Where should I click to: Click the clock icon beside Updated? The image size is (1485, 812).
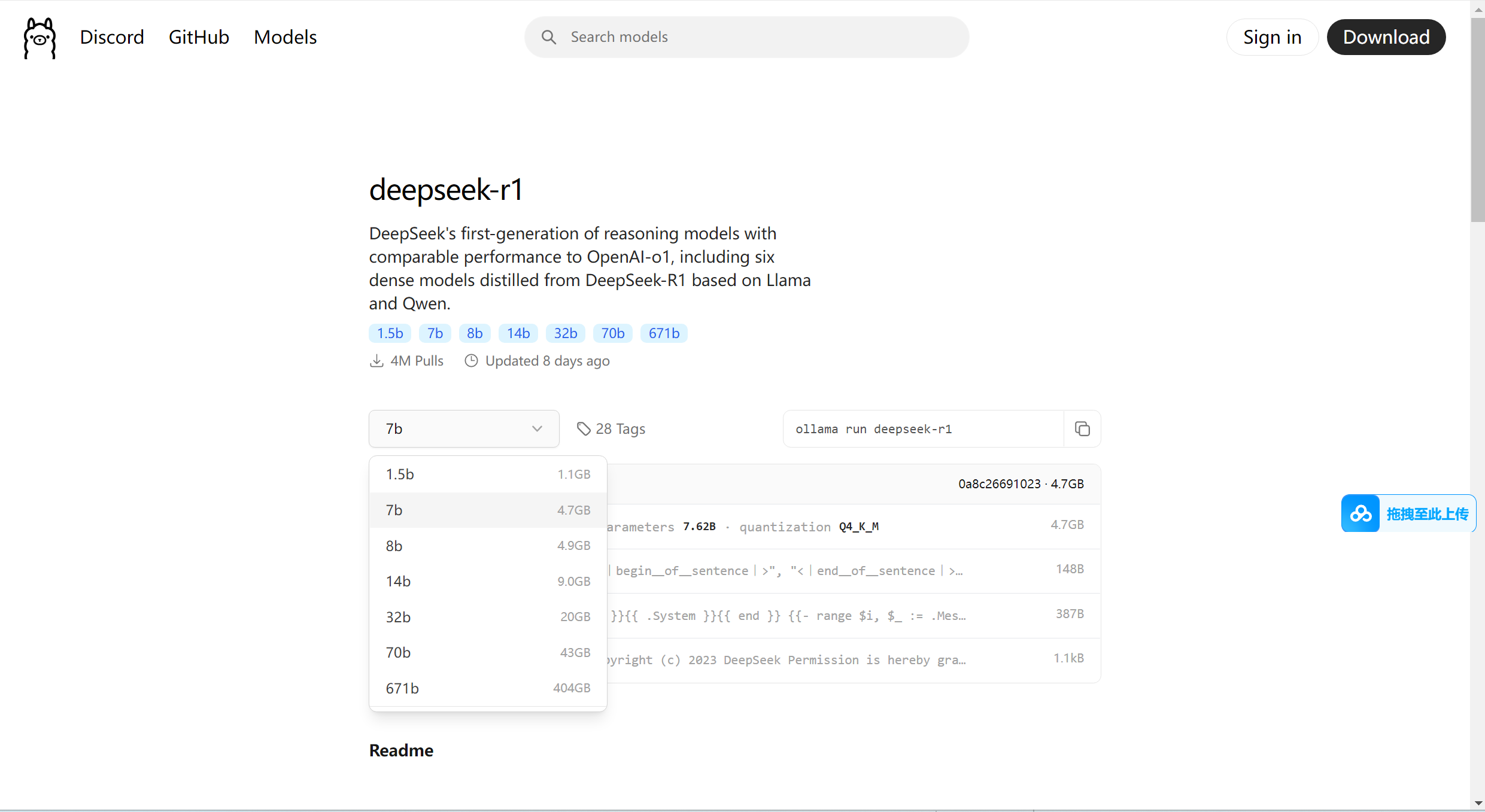click(x=472, y=361)
